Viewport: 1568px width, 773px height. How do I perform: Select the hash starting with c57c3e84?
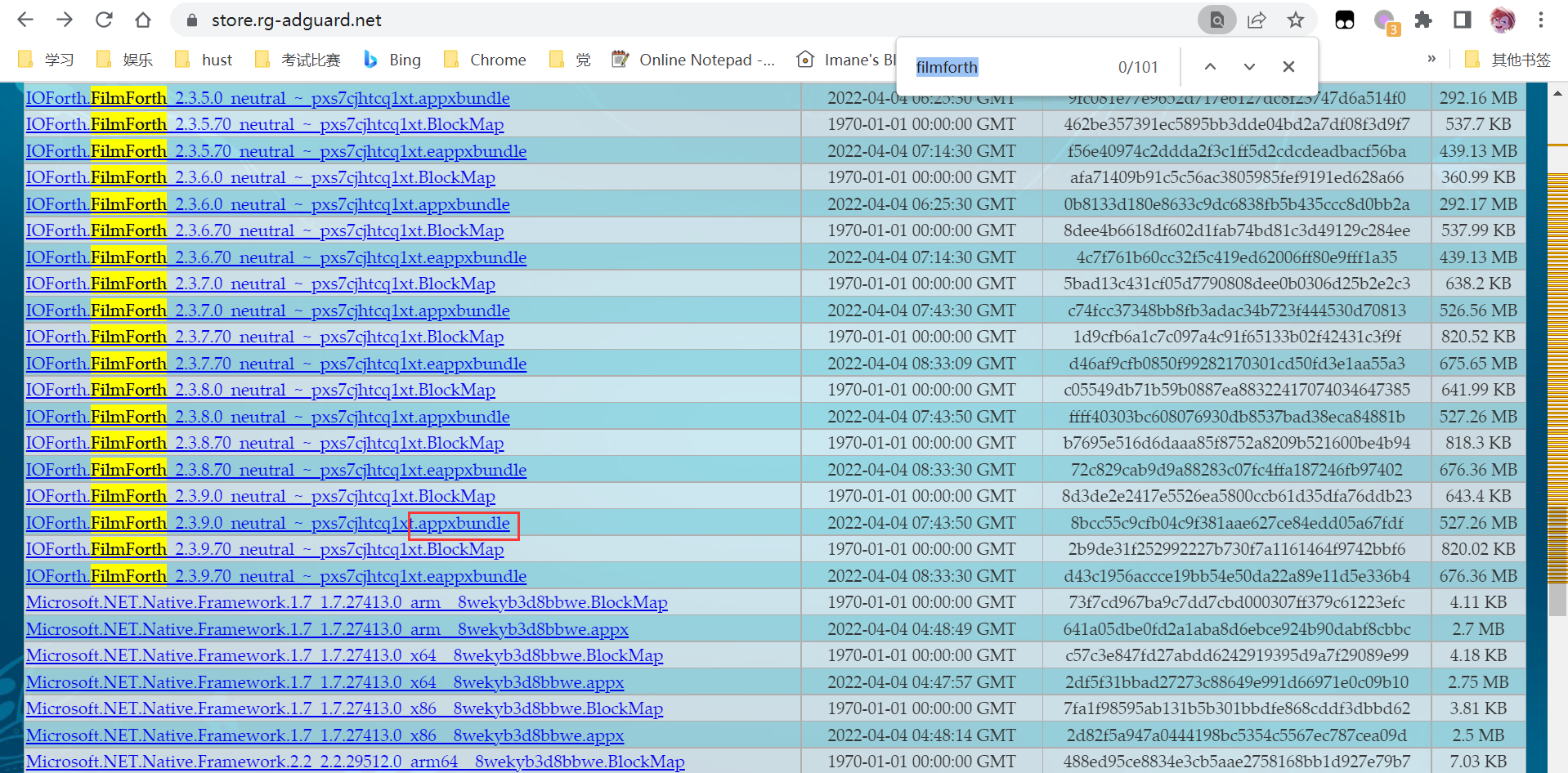pos(1237,655)
